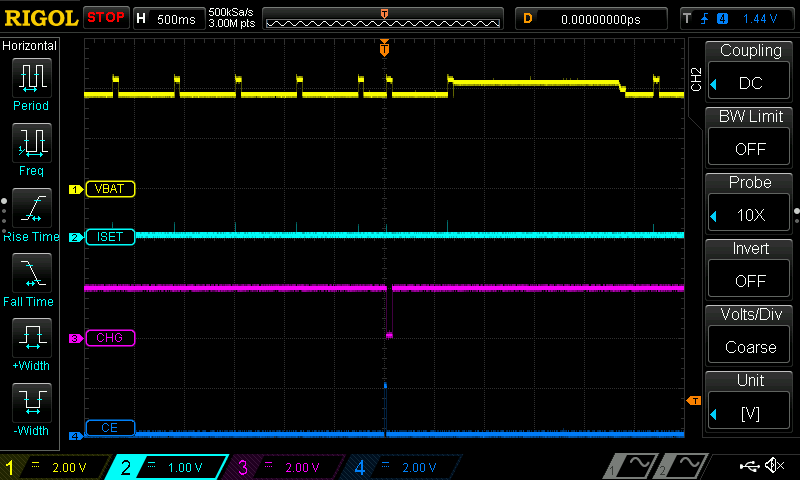Click the USB connection icon
This screenshot has height=480, width=800.
pos(749,466)
